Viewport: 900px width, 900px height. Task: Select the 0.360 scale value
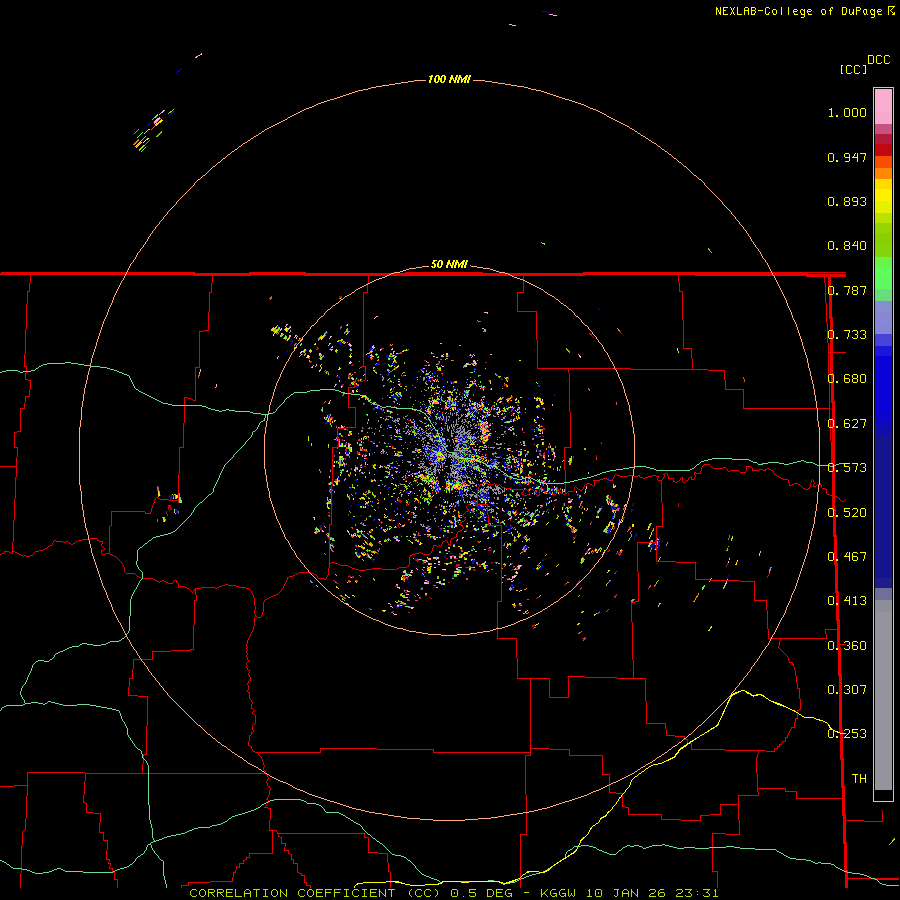pos(847,646)
